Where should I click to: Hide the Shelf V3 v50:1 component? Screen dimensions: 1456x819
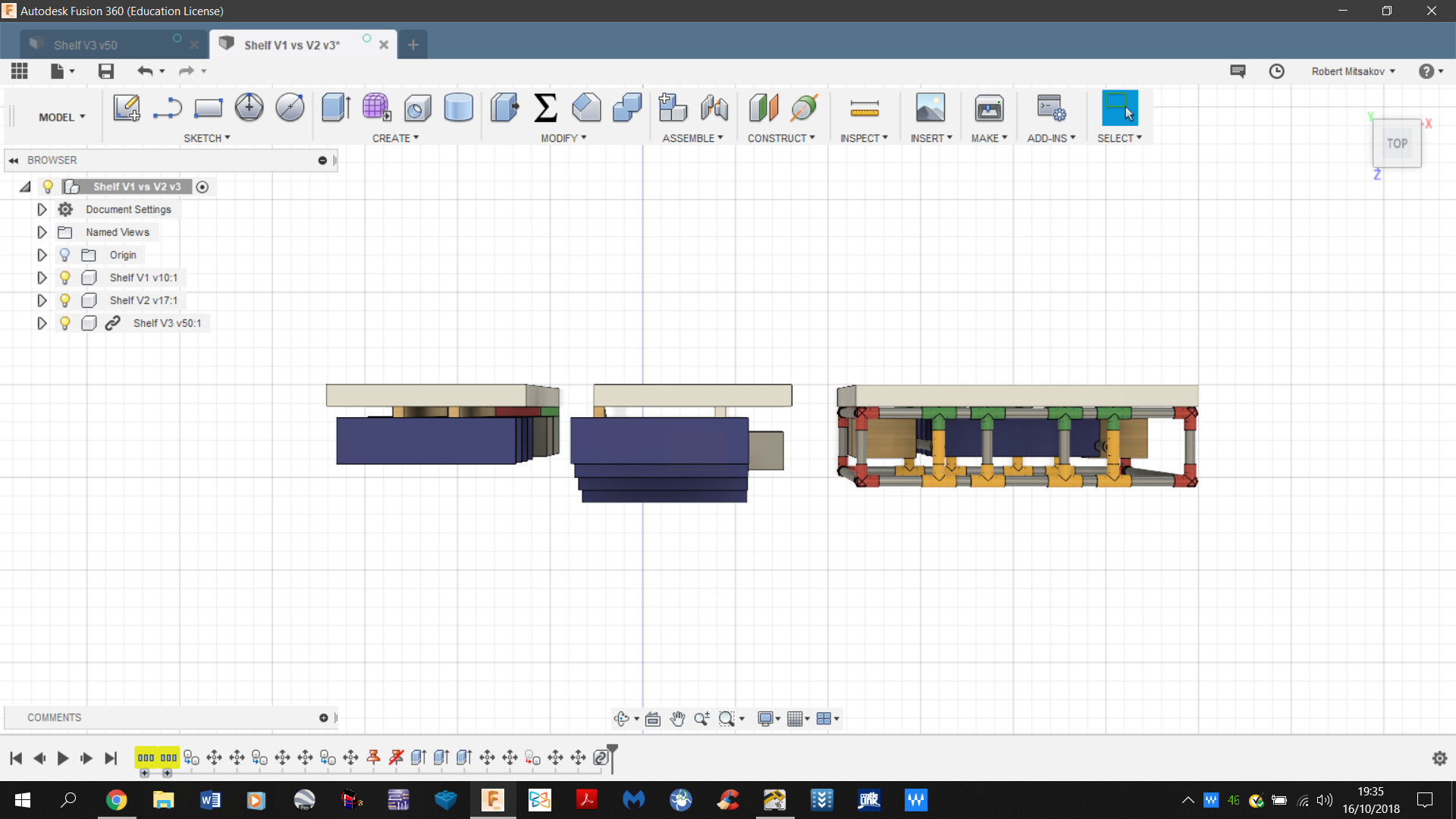[64, 323]
